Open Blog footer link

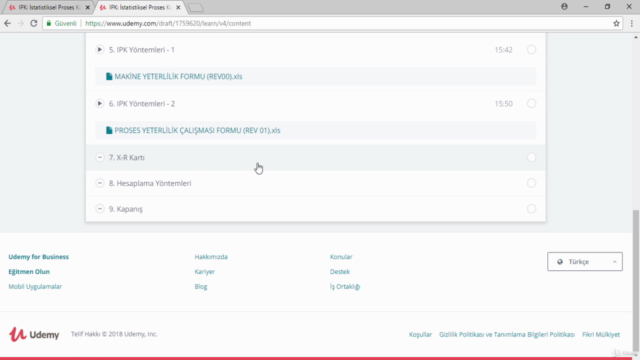pyautogui.click(x=201, y=287)
